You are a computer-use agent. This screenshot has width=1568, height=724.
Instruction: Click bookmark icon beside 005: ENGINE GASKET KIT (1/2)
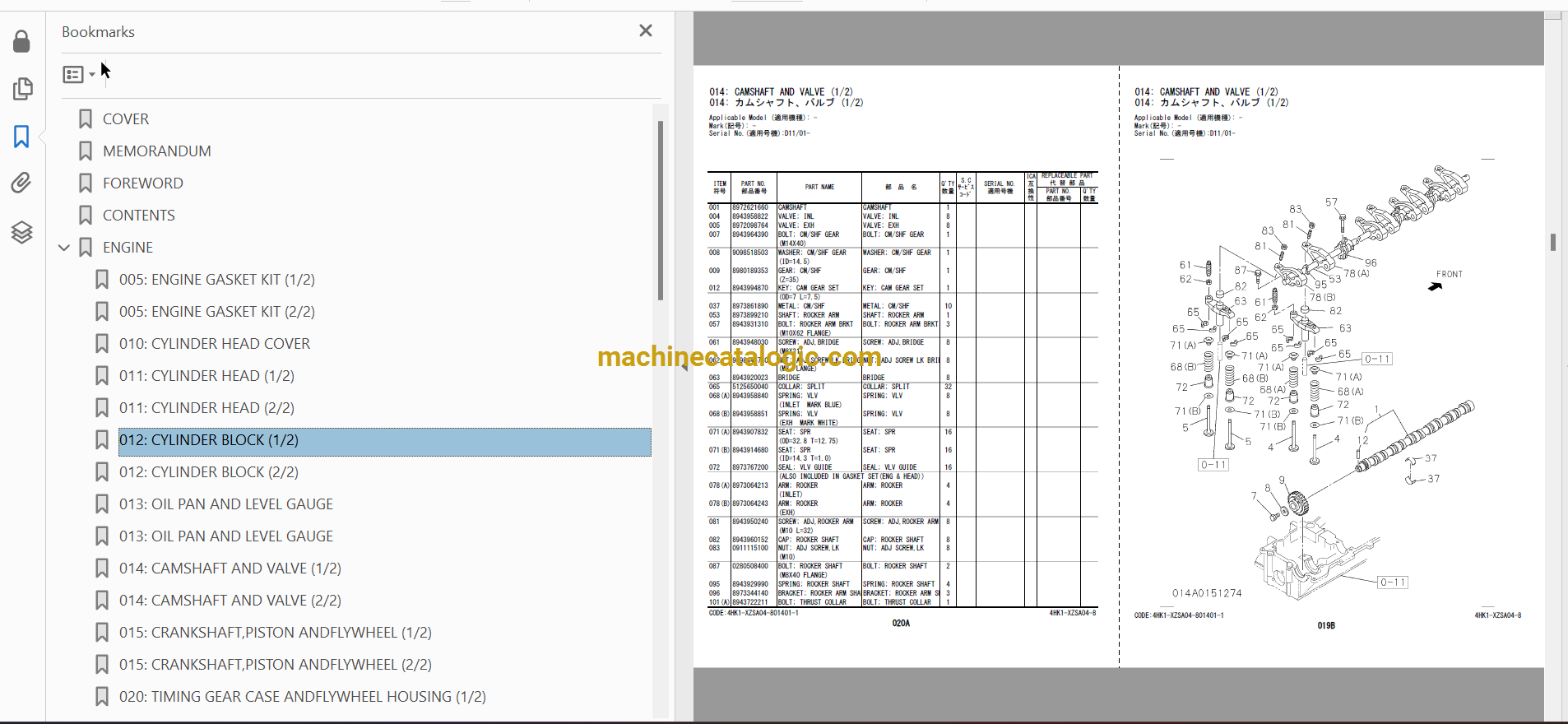(102, 280)
